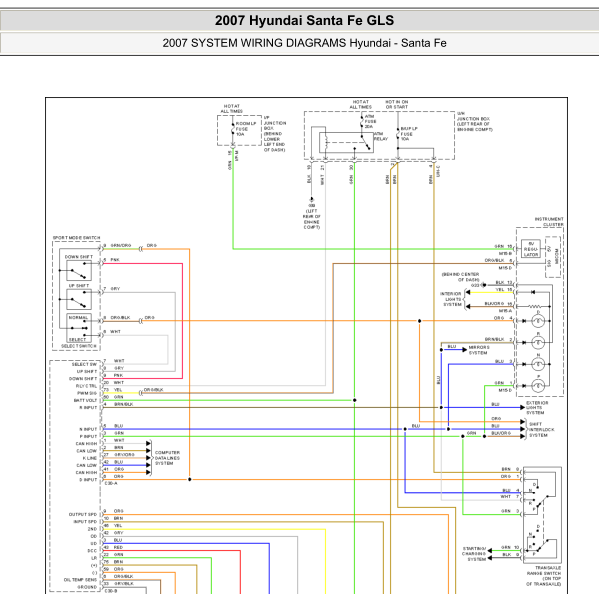Viewport: 599px width, 594px height.
Task: Click "HOT IN ON OR START" label
Action: [x=397, y=104]
